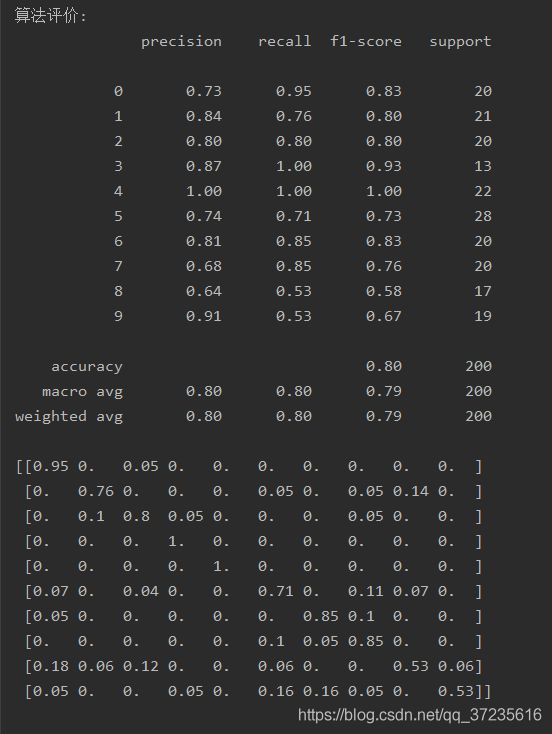This screenshot has width=552, height=734.
Task: Click the 'f1-score' column header
Action: [x=366, y=41]
